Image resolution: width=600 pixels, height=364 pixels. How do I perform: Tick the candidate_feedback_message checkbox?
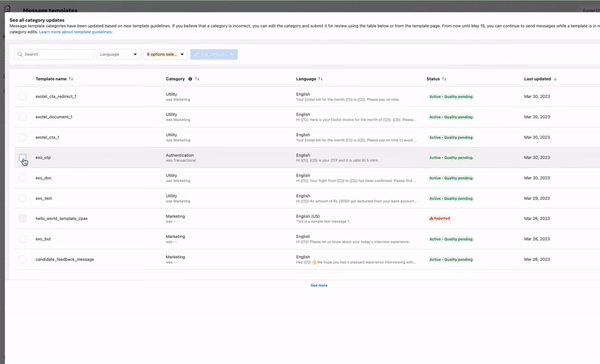pos(23,259)
